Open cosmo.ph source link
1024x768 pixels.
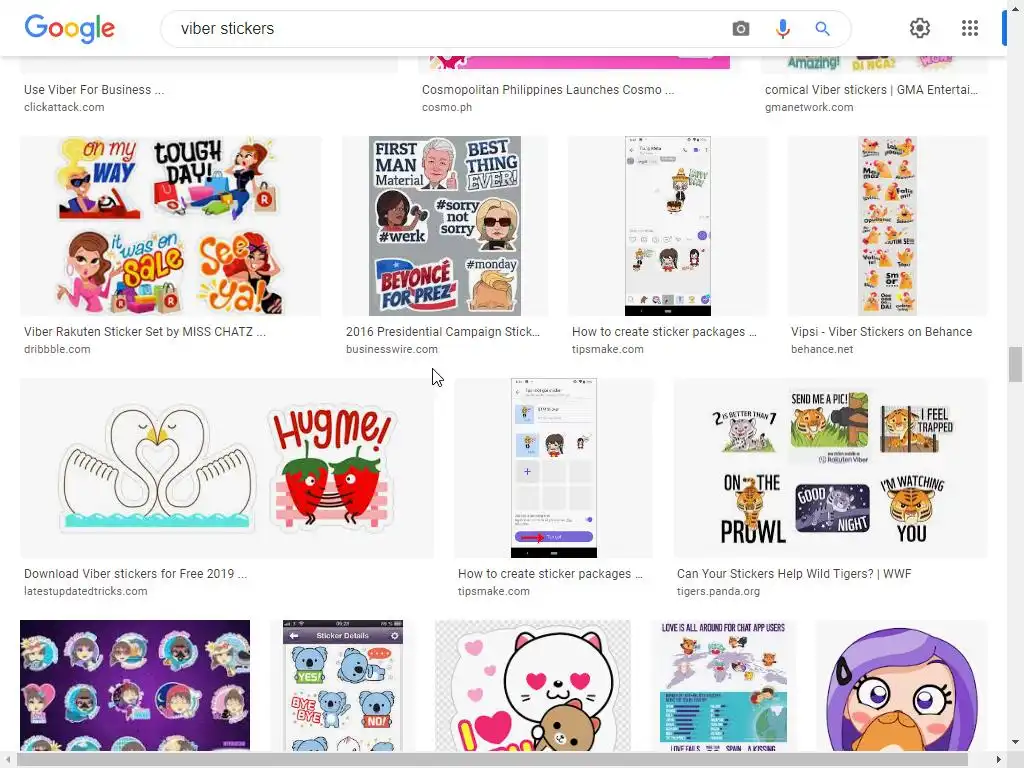[x=447, y=107]
